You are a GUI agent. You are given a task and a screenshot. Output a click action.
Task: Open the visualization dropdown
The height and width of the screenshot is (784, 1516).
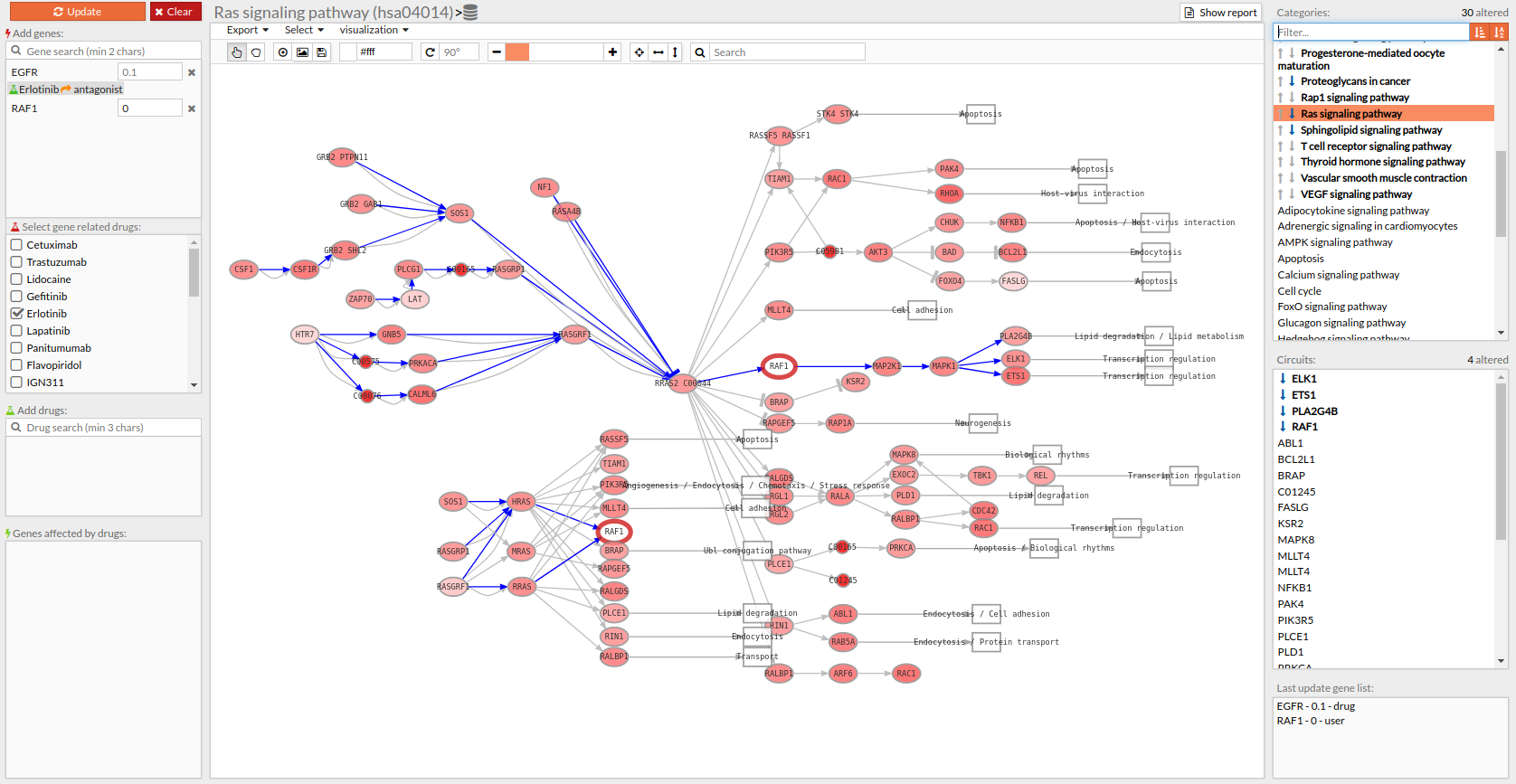[x=374, y=30]
